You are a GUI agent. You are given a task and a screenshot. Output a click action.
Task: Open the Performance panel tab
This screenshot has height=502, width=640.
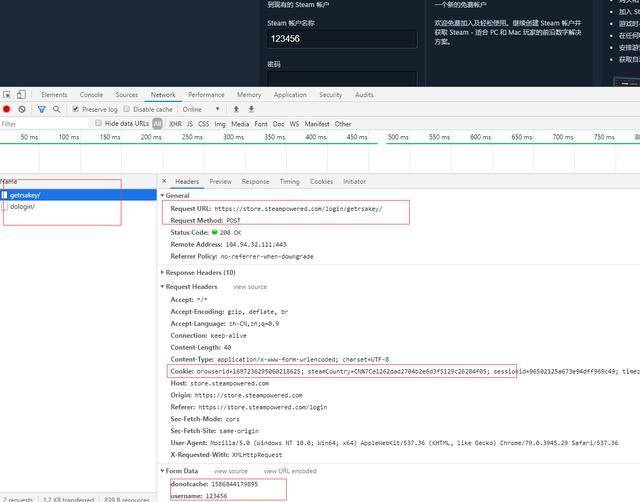click(206, 95)
